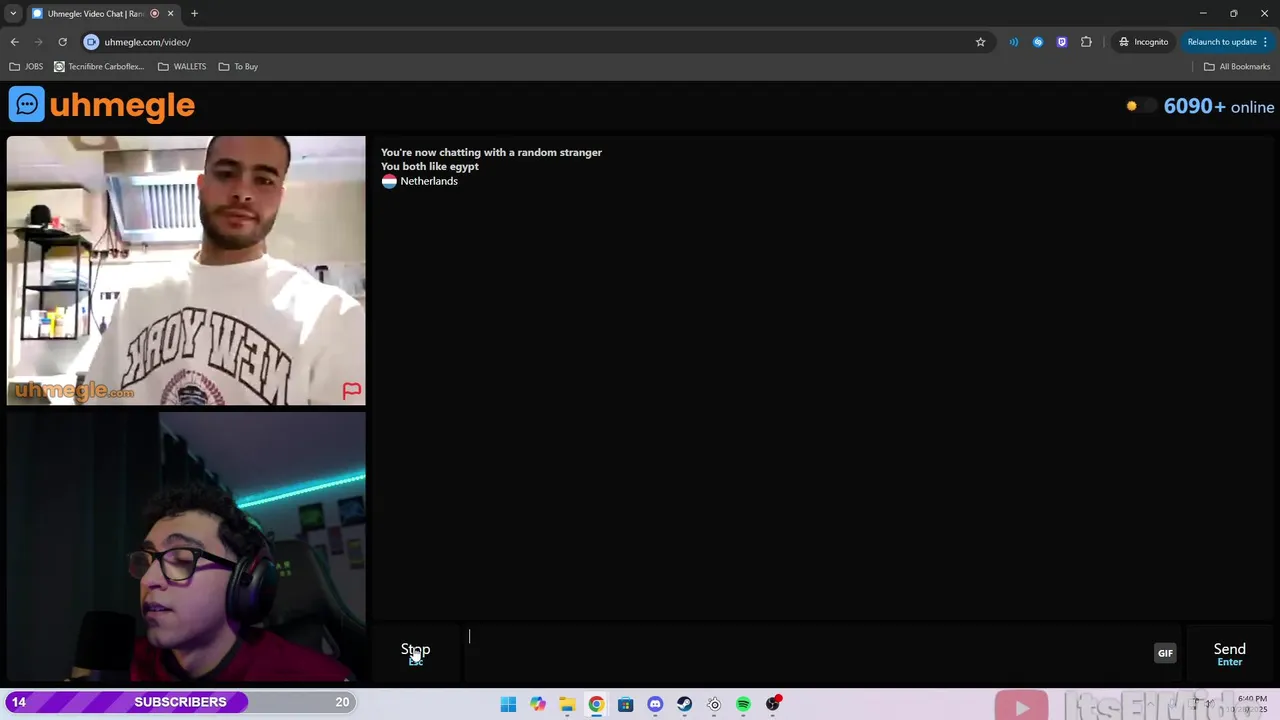1280x720 pixels.
Task: Open Microsoft Store from the taskbar
Action: (626, 704)
